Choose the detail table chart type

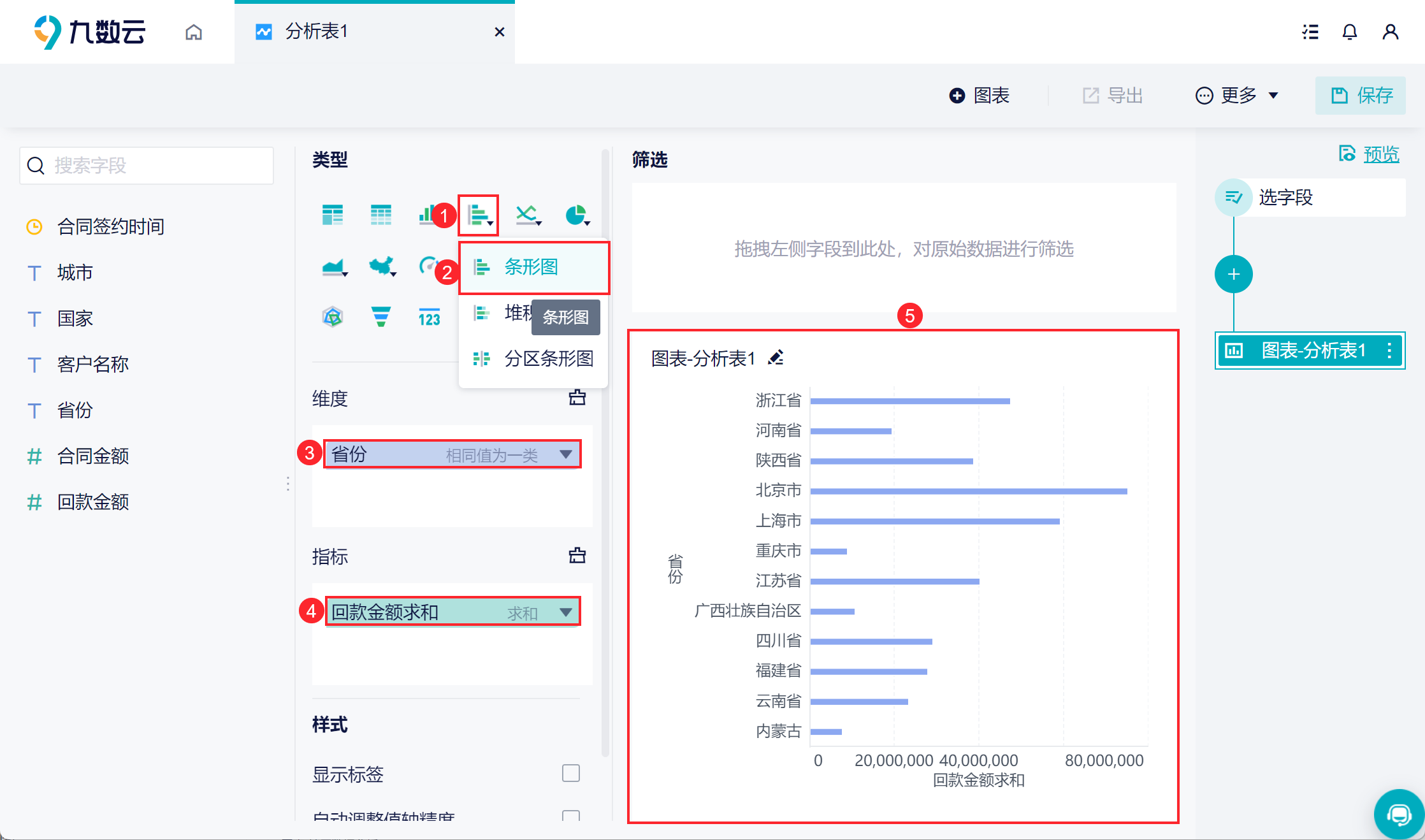(x=381, y=215)
